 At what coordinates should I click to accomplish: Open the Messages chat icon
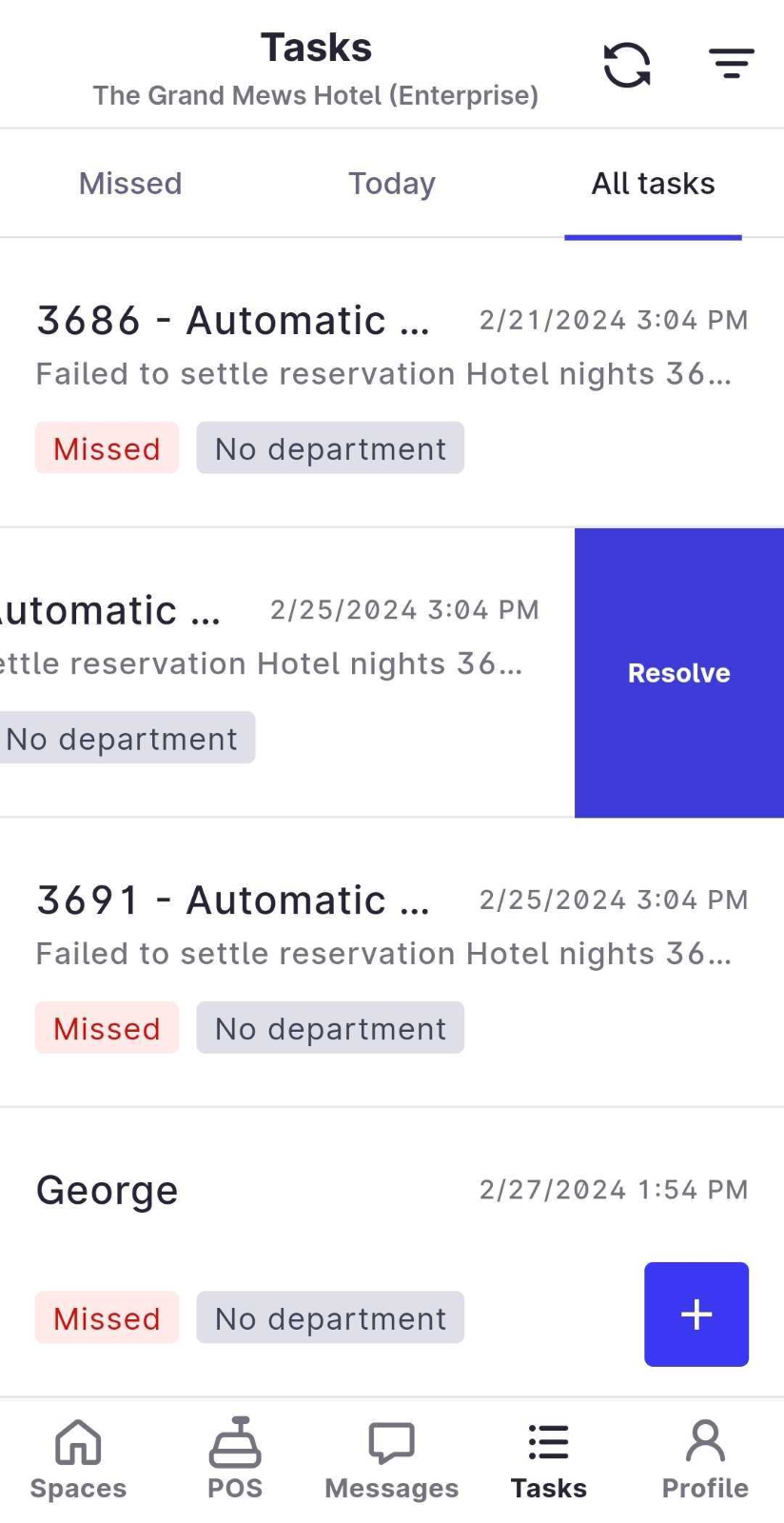(x=391, y=1443)
